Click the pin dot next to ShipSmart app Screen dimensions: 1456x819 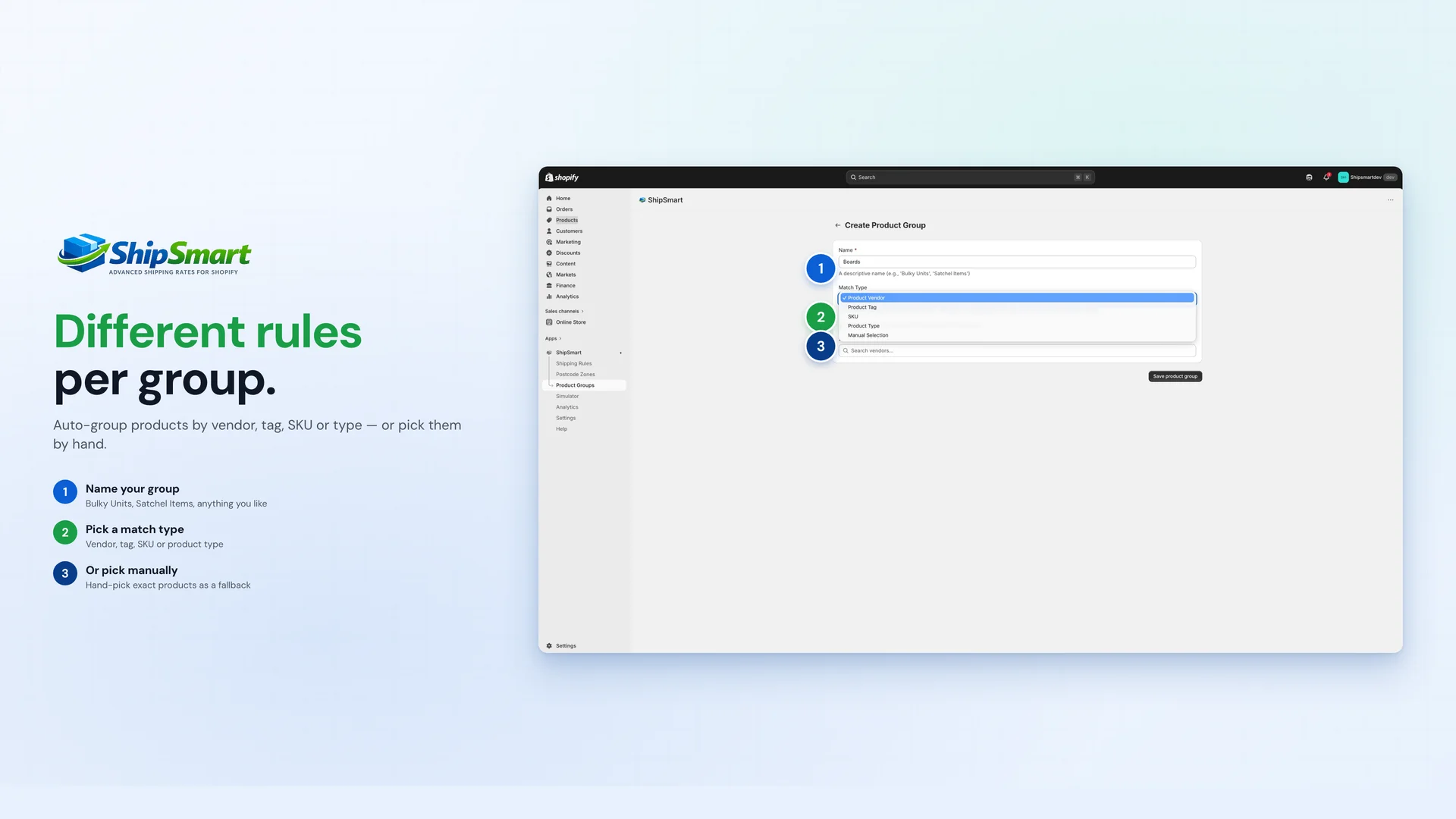click(620, 353)
